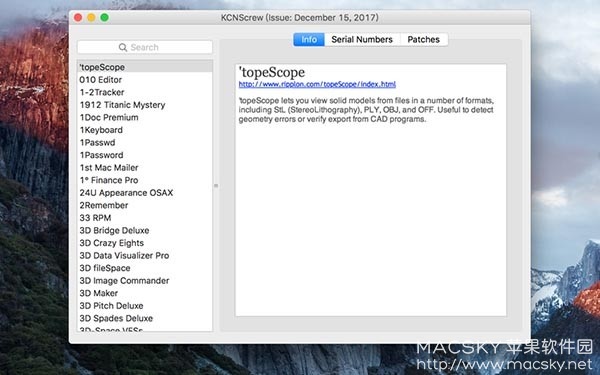Screen dimensions: 600x375
Task: Select 1Keyboard in the list
Action: tap(145, 130)
